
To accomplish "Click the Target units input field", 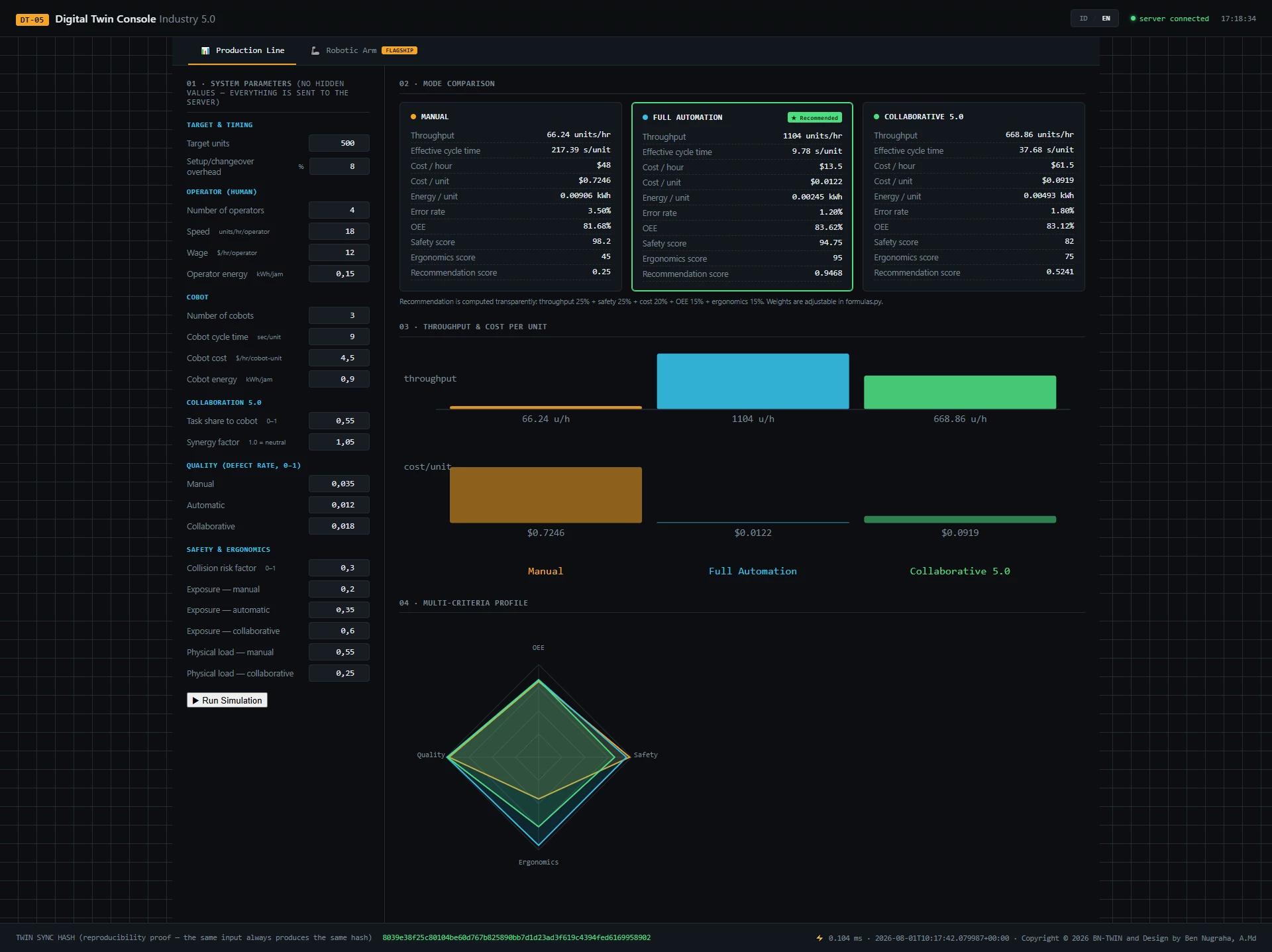I will click(x=339, y=143).
